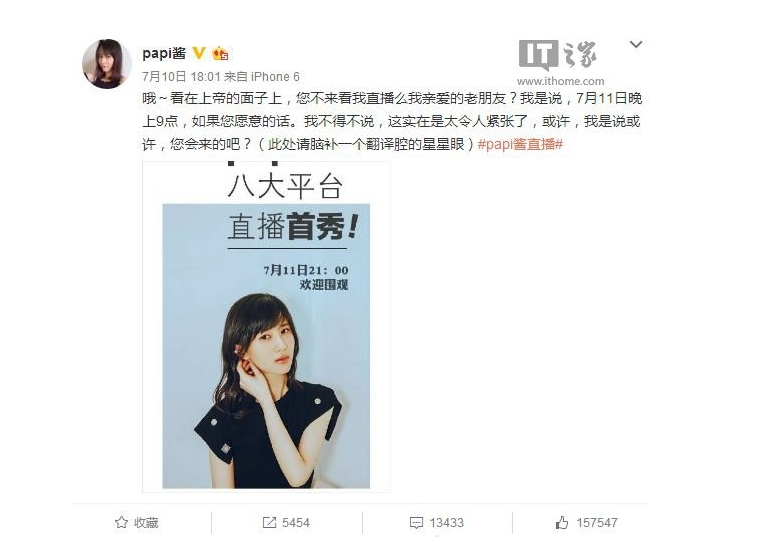The width and height of the screenshot is (759, 542).
Task: Click the 157547 likes count
Action: pos(597,523)
